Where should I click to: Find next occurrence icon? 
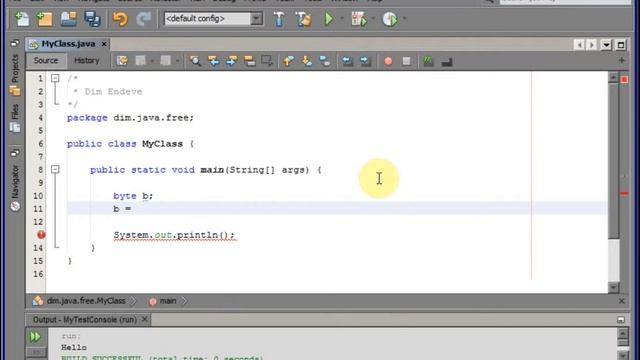pyautogui.click(x=231, y=61)
